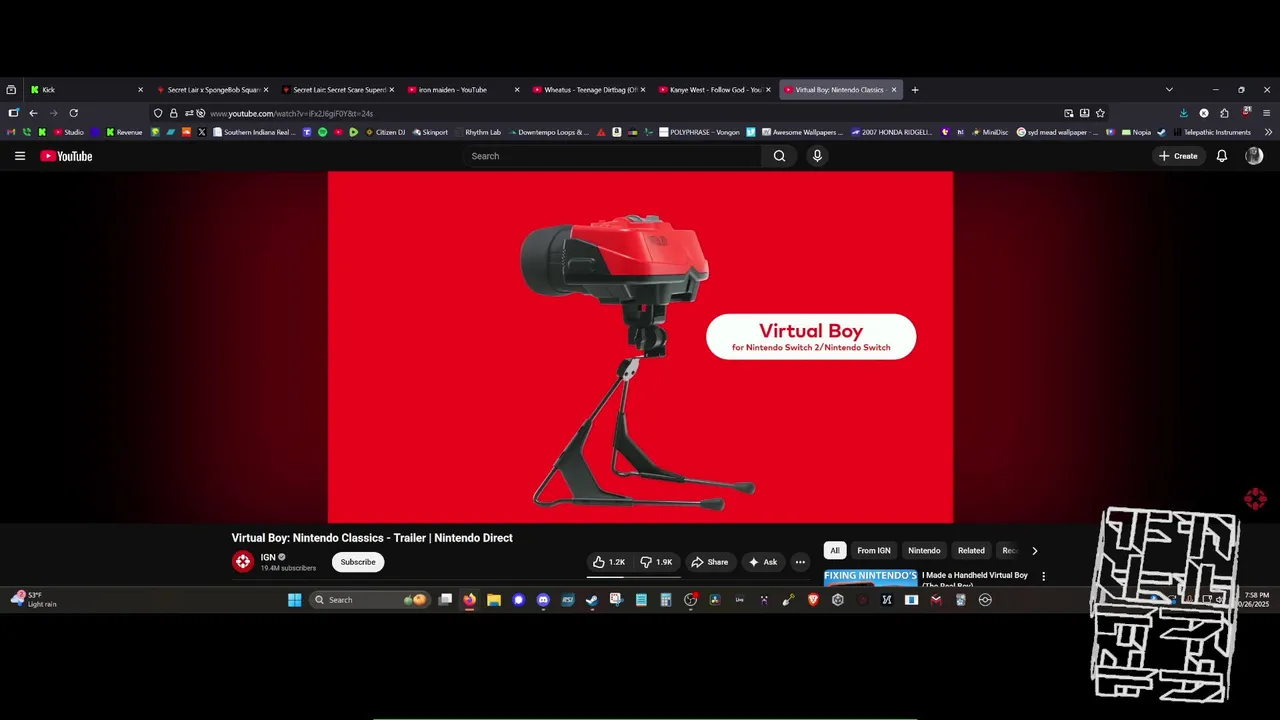
Task: Open the IGN channel avatar
Action: 243,562
